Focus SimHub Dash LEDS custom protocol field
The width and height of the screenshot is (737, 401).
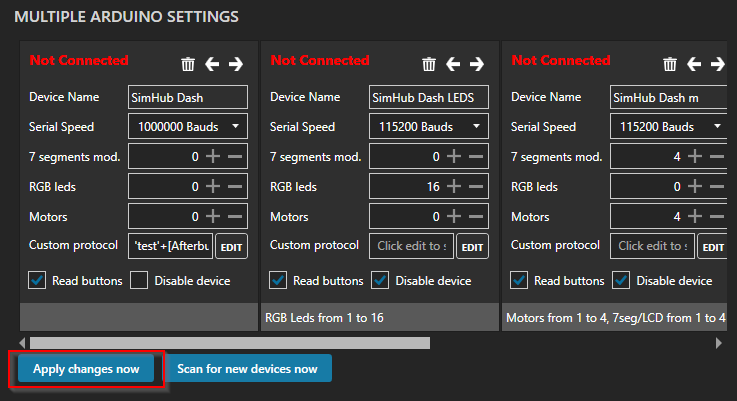(412, 246)
